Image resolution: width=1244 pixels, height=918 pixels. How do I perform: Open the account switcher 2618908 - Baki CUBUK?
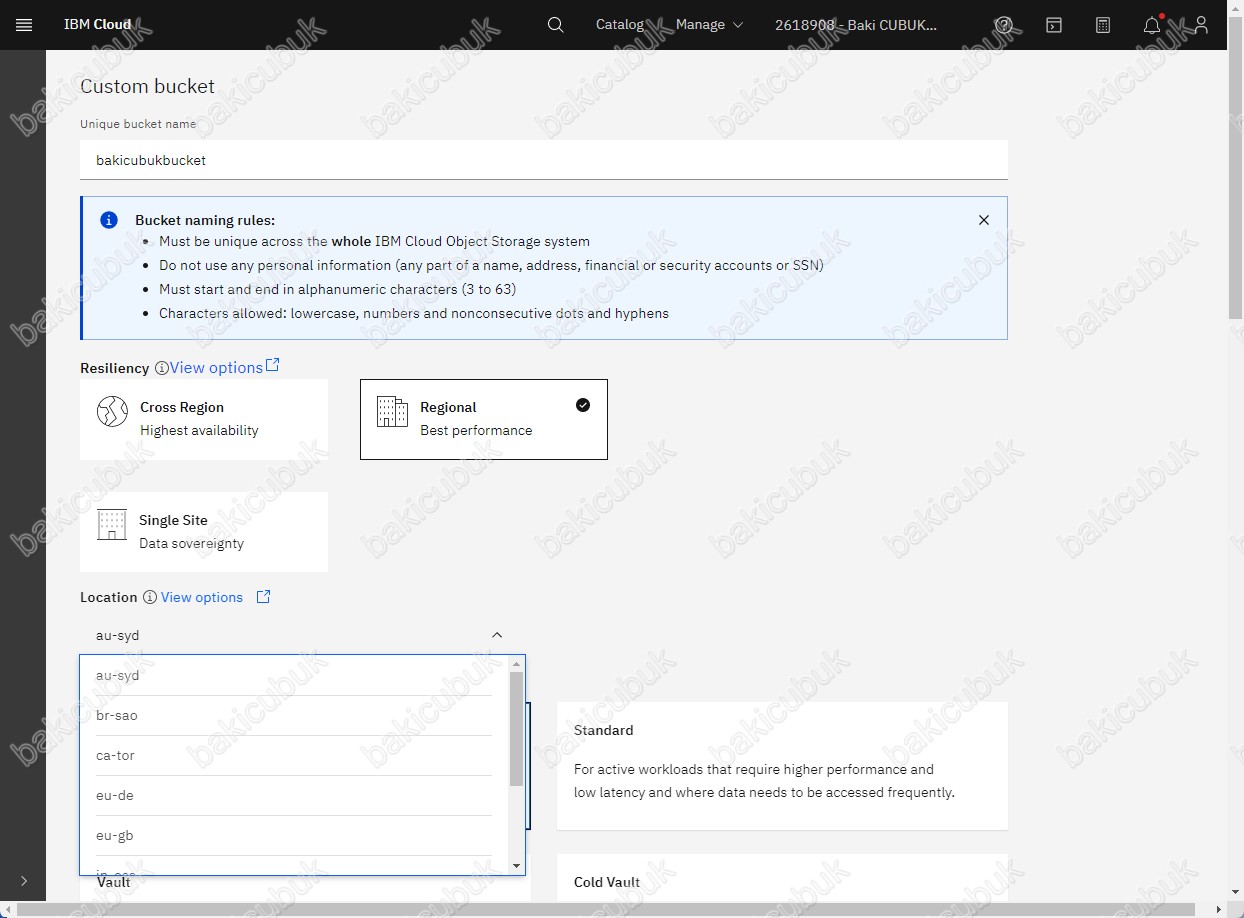click(x=856, y=25)
